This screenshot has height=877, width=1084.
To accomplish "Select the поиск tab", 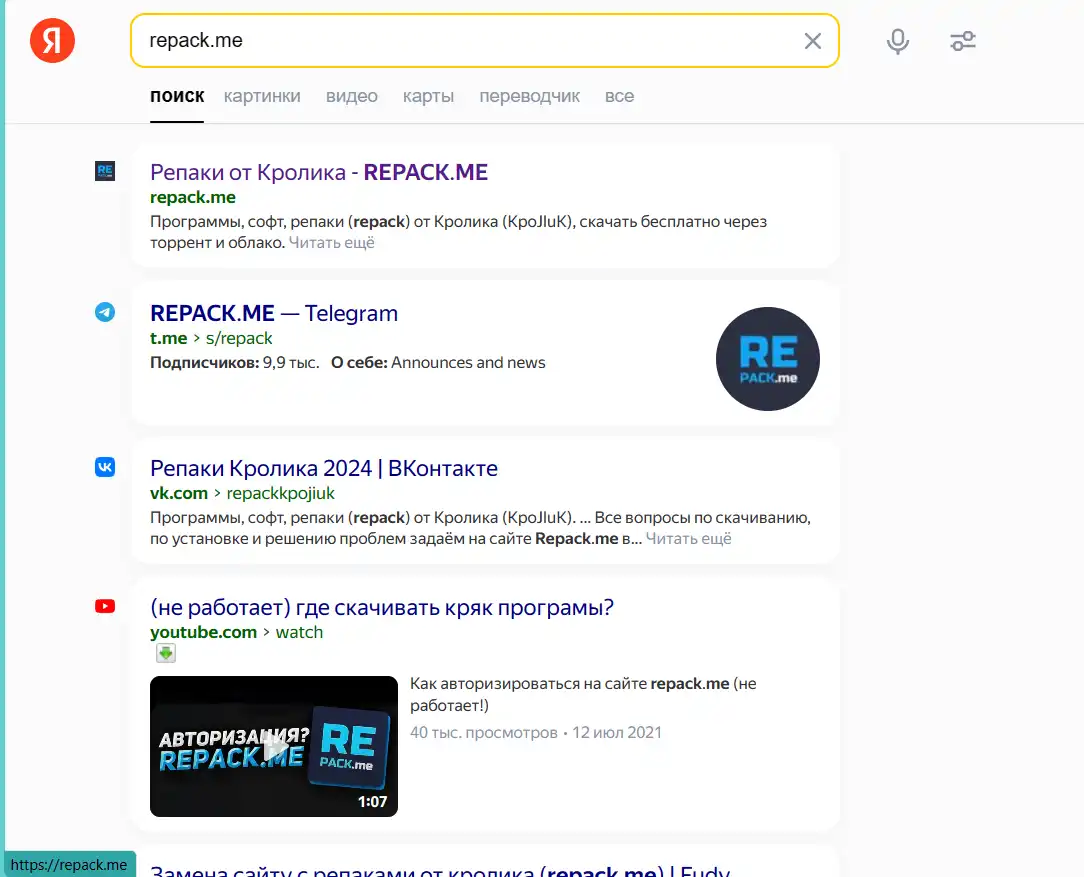I will tap(177, 96).
